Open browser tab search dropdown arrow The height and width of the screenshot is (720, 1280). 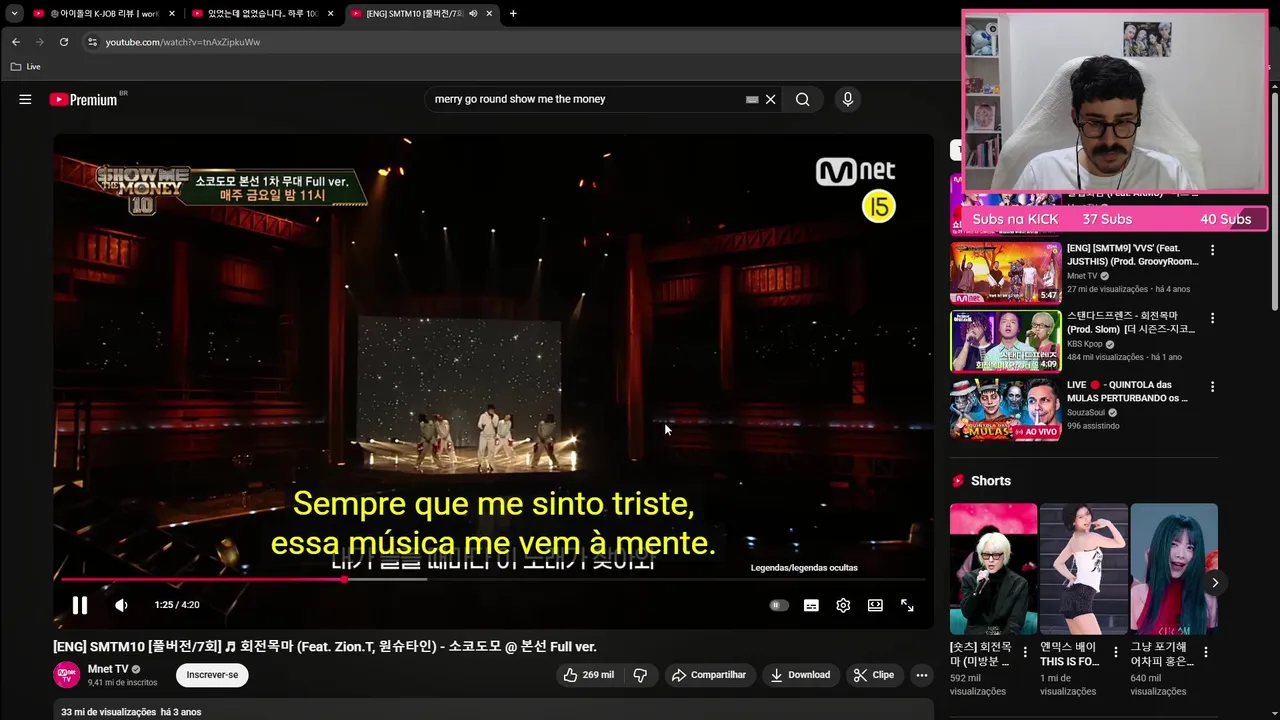[x=14, y=13]
